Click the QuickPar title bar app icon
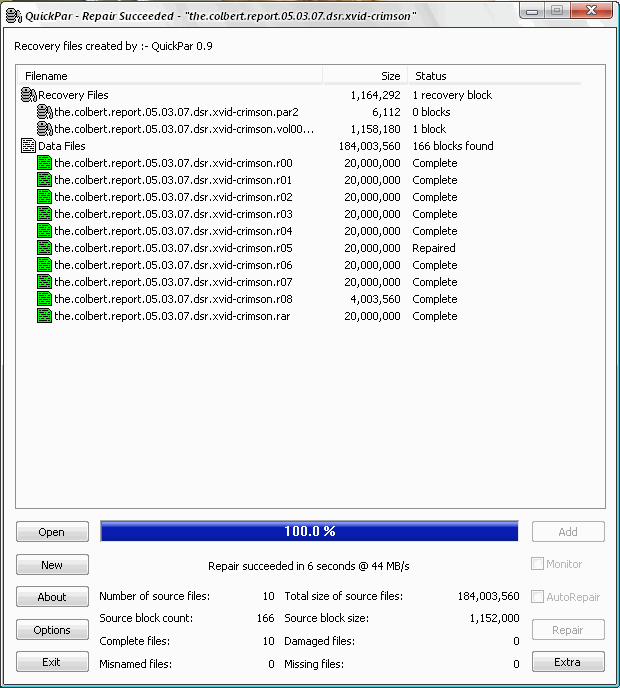This screenshot has height=688, width=620. [x=13, y=16]
